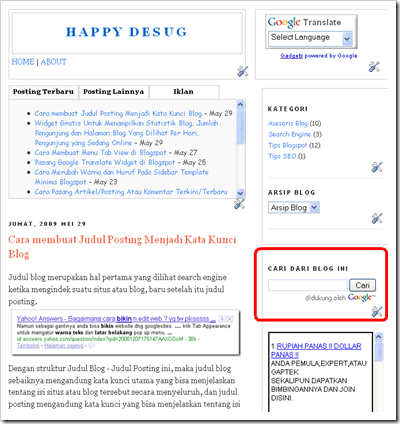Open post Widget Gratis Untuk Menampilkan Statistik Blog
Image resolution: width=400 pixels, height=424 pixels.
coord(126,133)
